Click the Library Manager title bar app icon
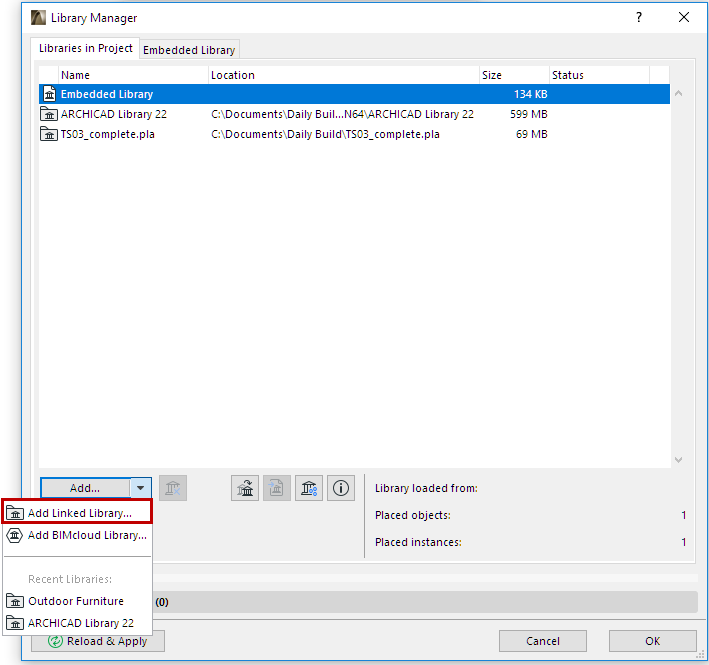Viewport: 709px width, 665px height. [x=38, y=18]
